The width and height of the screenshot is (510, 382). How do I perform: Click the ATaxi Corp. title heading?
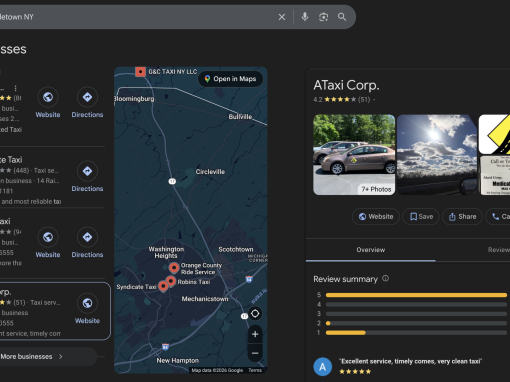[346, 85]
